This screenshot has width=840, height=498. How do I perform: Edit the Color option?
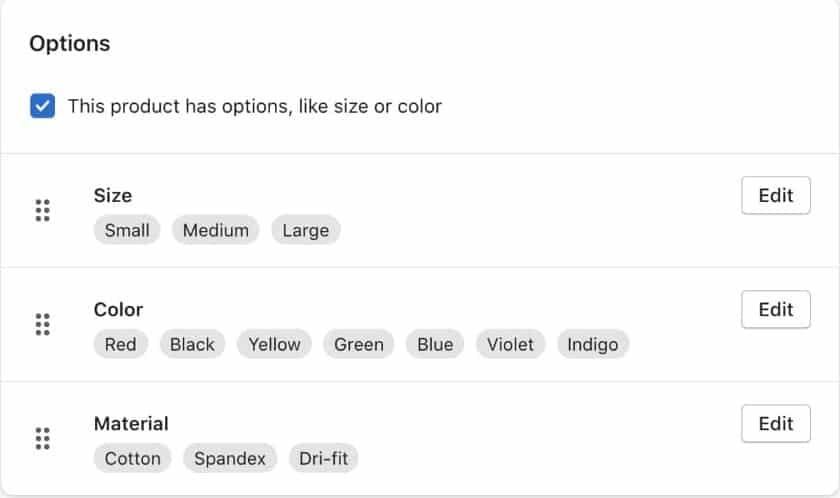click(775, 309)
